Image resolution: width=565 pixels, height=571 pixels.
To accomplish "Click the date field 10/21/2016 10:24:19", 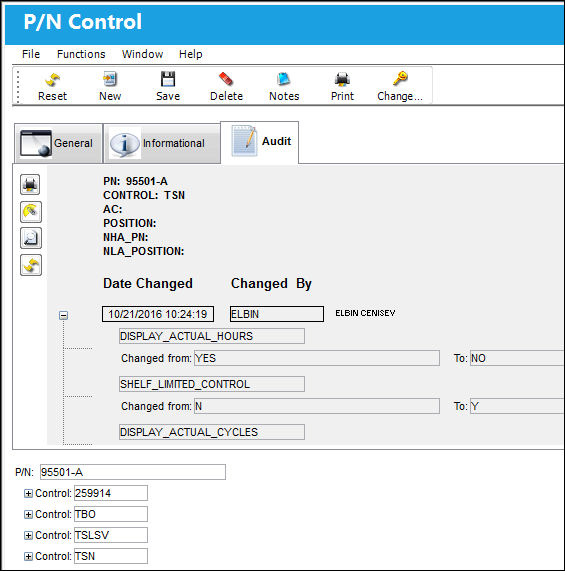I will point(158,314).
